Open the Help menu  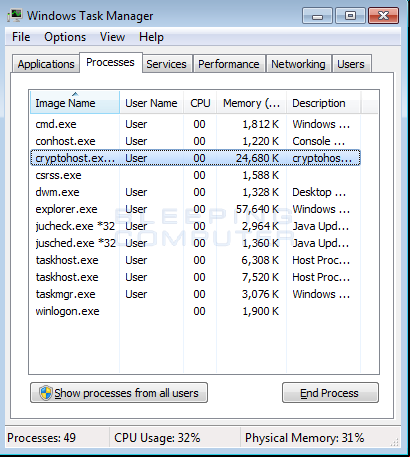point(151,37)
